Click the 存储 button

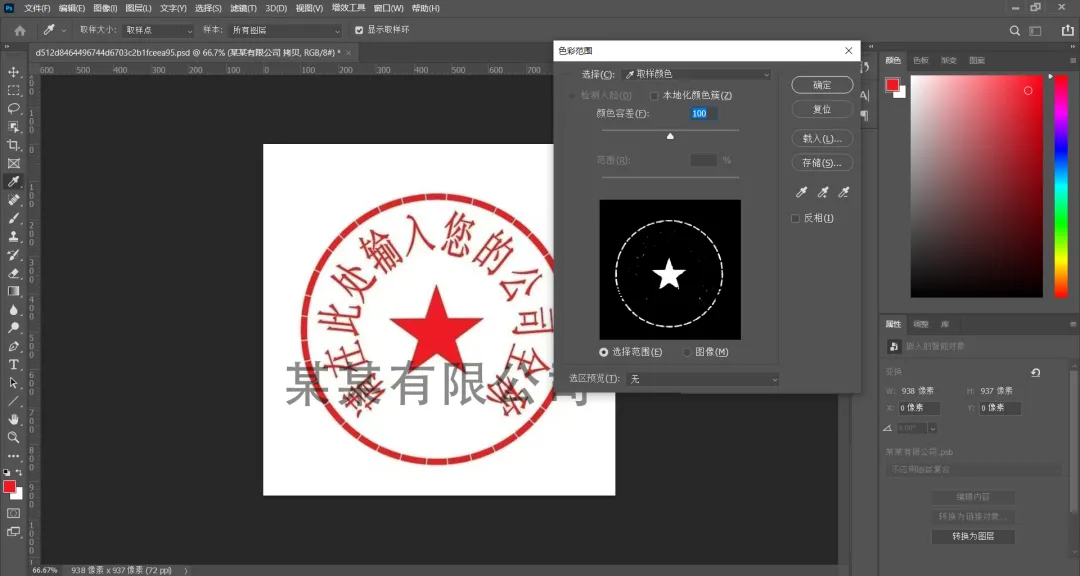click(822, 163)
